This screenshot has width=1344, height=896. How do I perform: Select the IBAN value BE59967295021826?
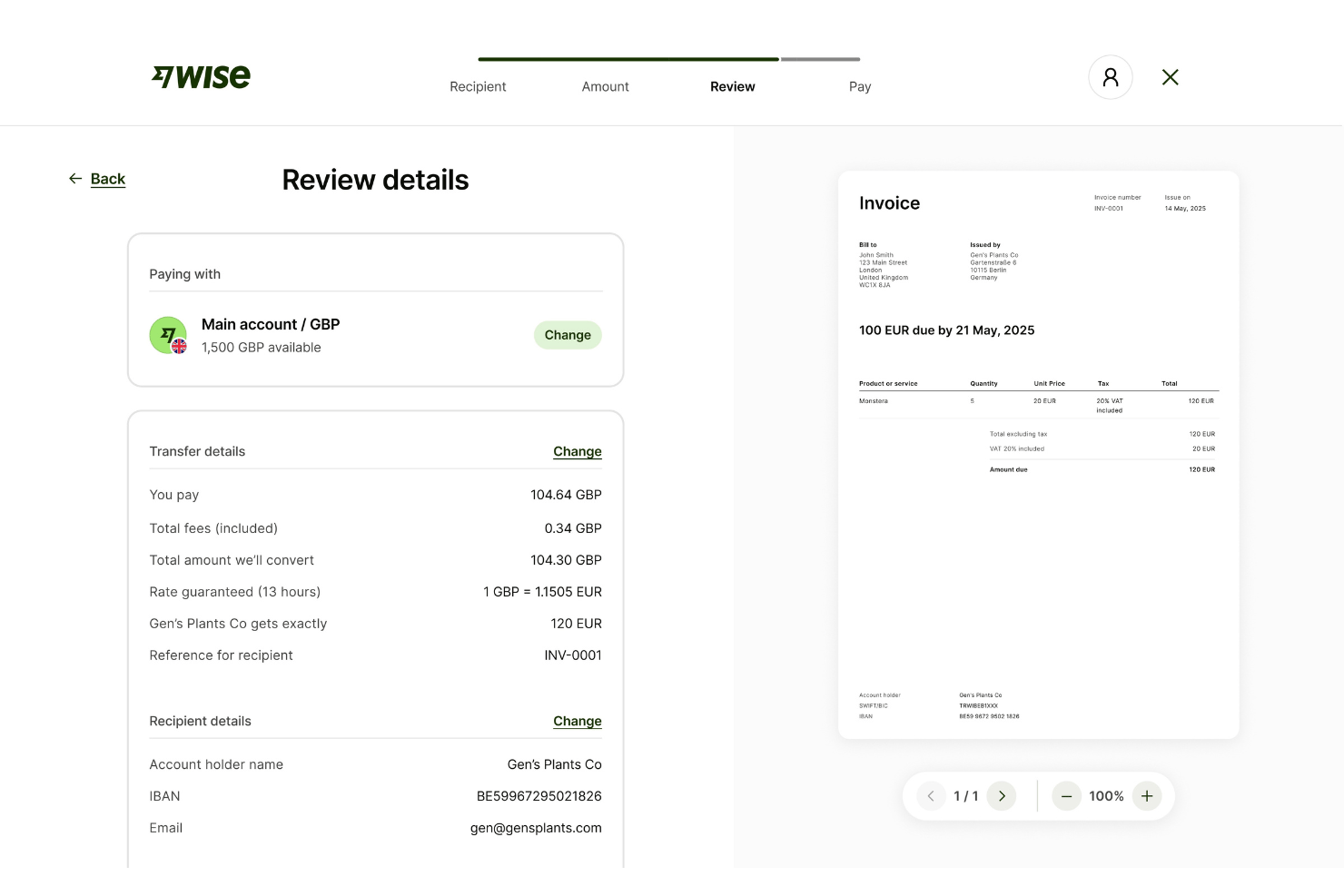click(539, 796)
